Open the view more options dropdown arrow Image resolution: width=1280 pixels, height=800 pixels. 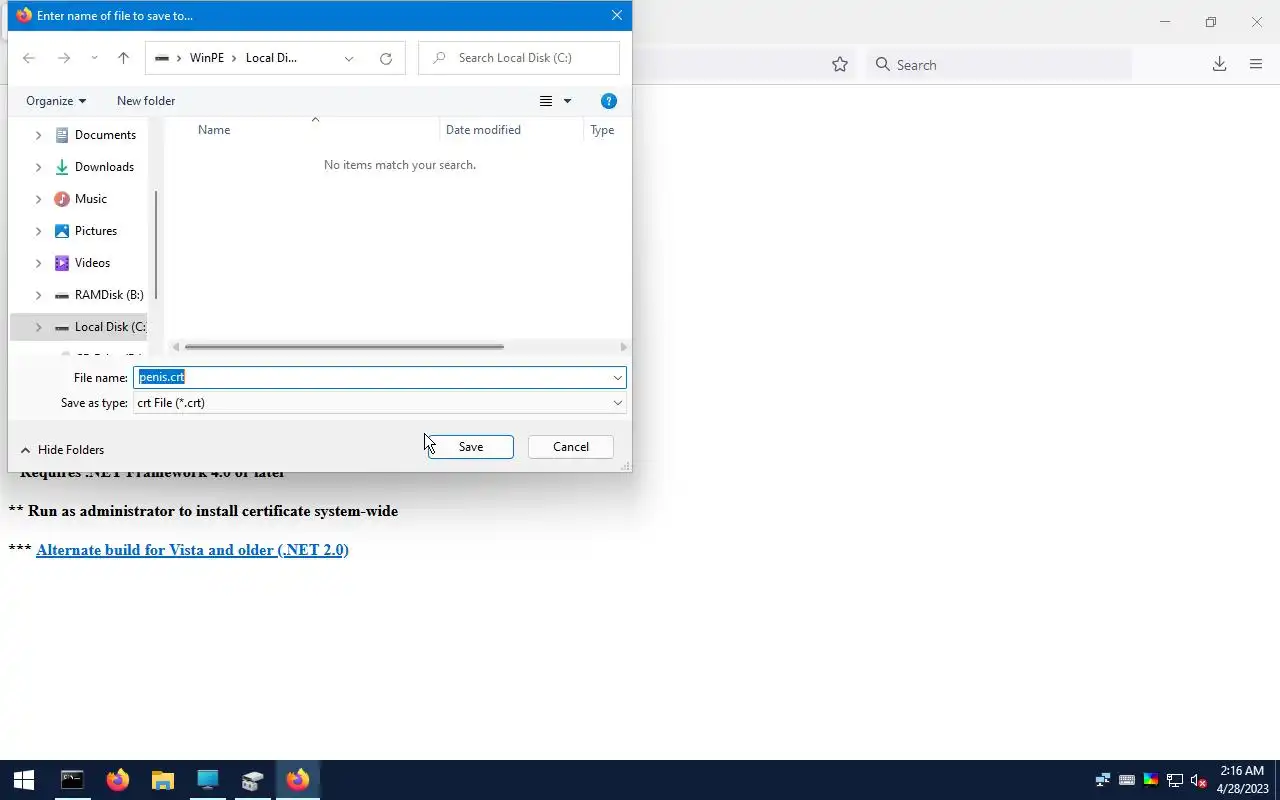tap(567, 101)
